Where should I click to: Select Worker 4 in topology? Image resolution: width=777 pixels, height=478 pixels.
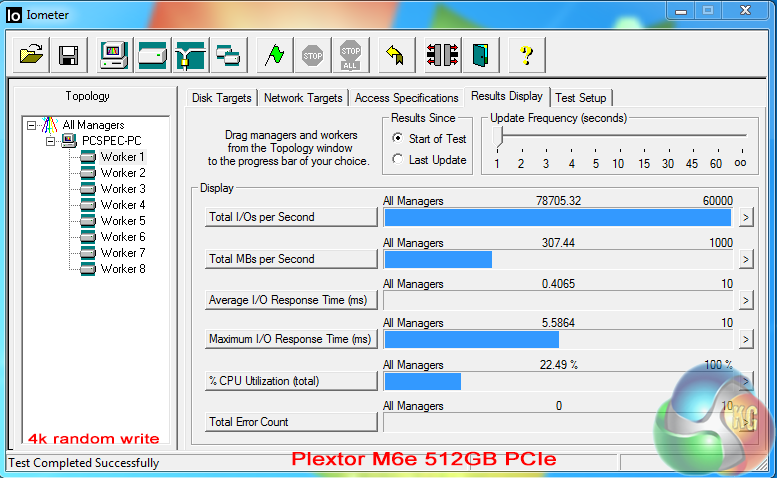[123, 205]
